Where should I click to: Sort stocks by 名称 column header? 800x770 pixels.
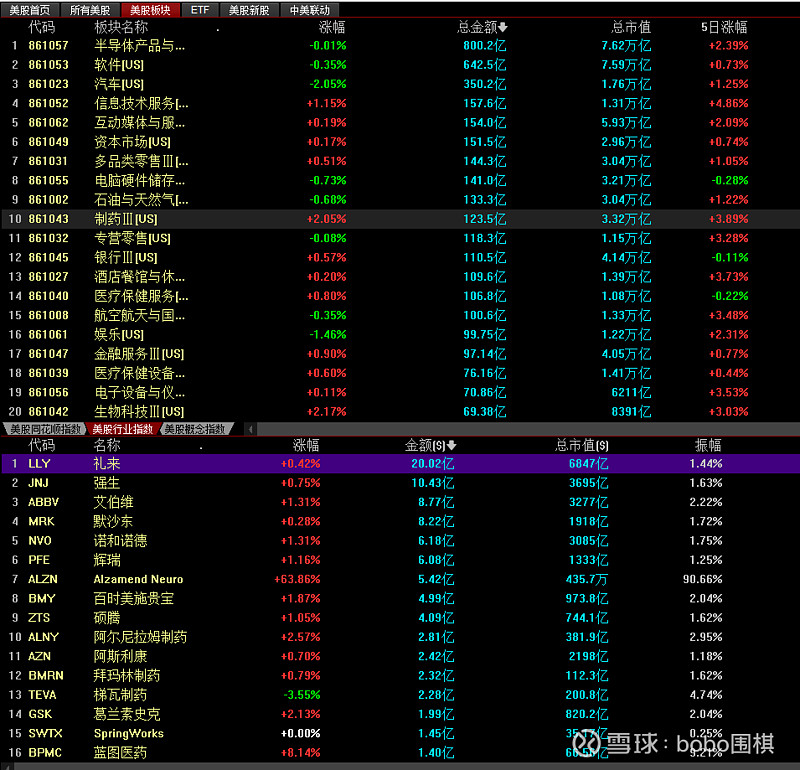[x=107, y=445]
